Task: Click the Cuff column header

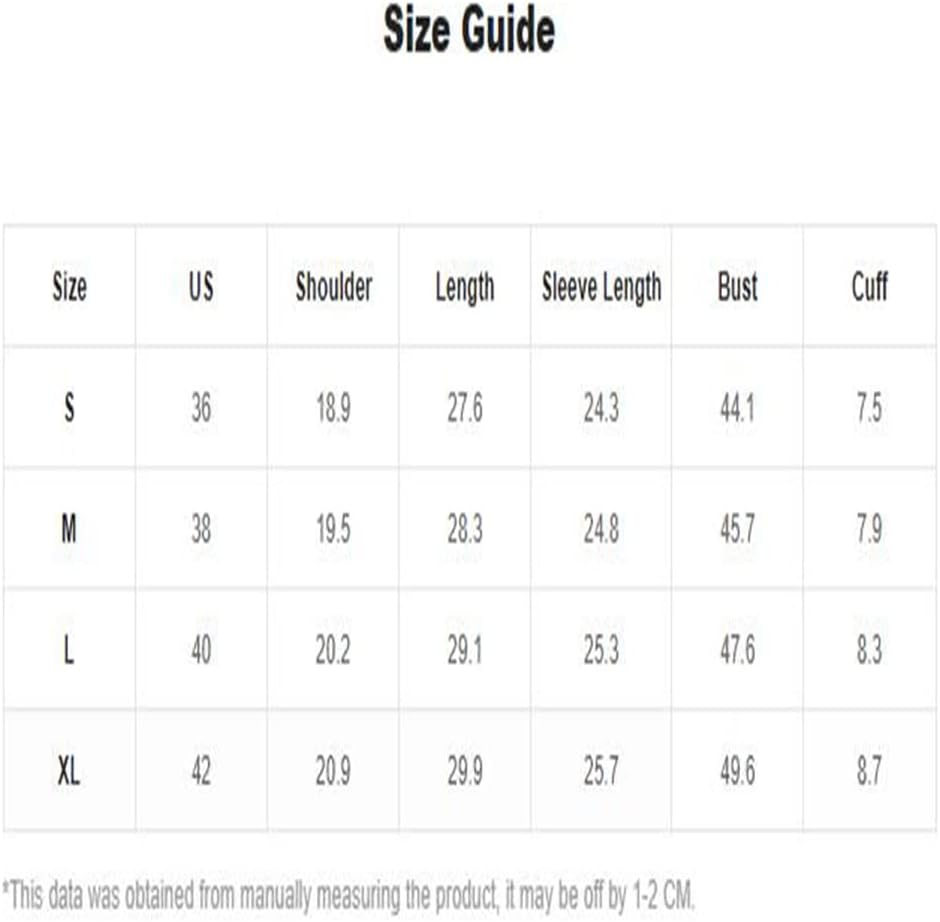Action: [869, 287]
